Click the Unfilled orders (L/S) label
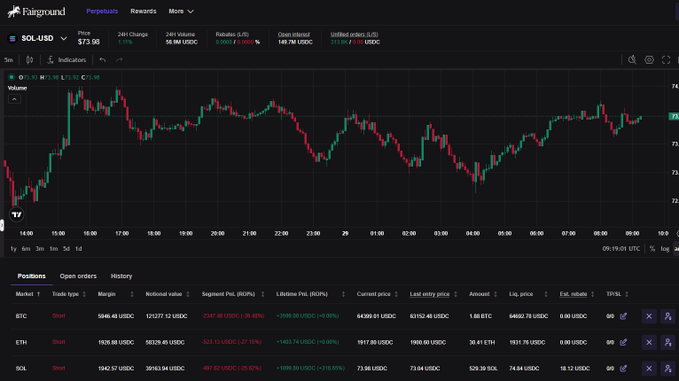 pyautogui.click(x=354, y=34)
